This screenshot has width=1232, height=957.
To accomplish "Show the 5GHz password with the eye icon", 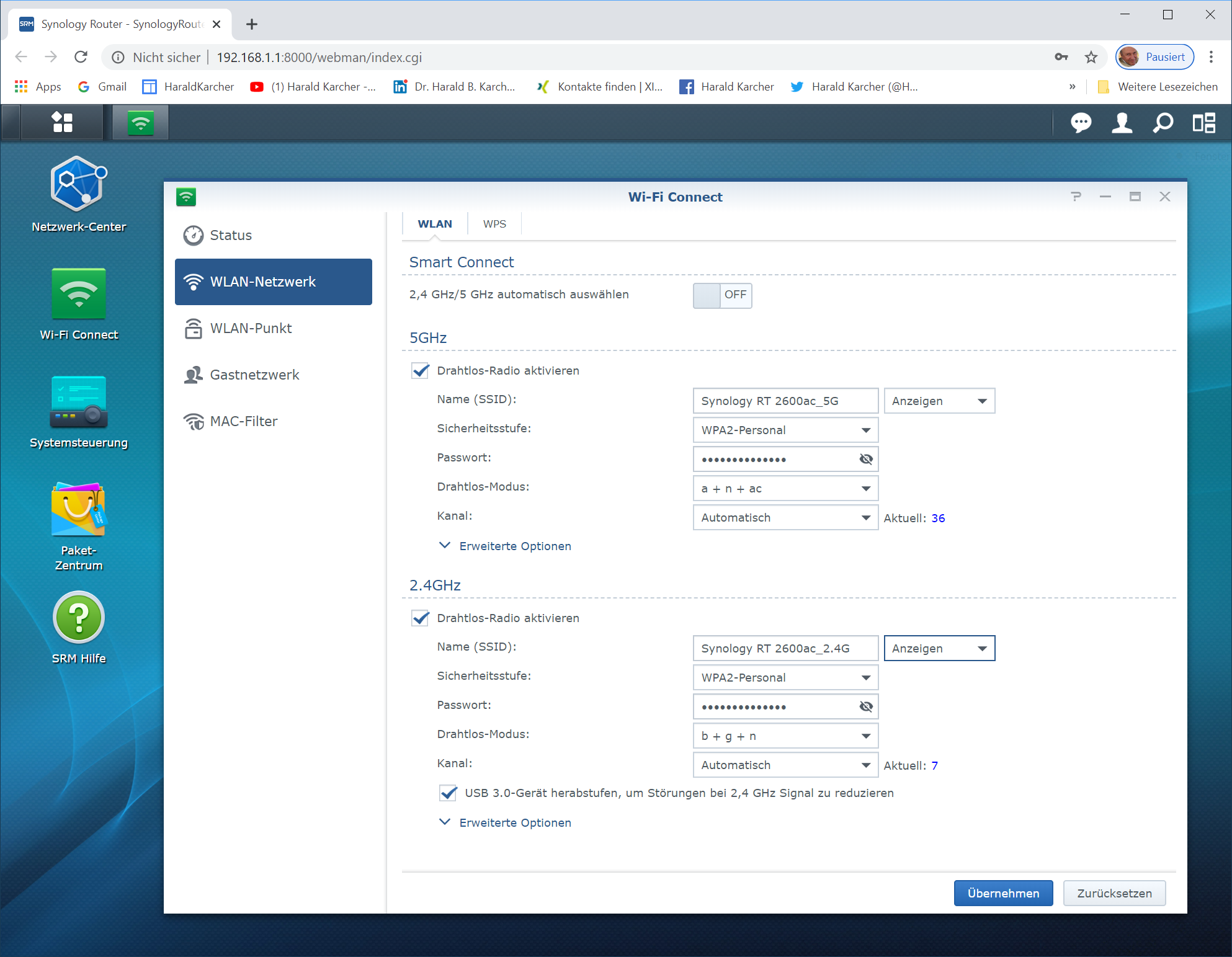I will click(866, 460).
